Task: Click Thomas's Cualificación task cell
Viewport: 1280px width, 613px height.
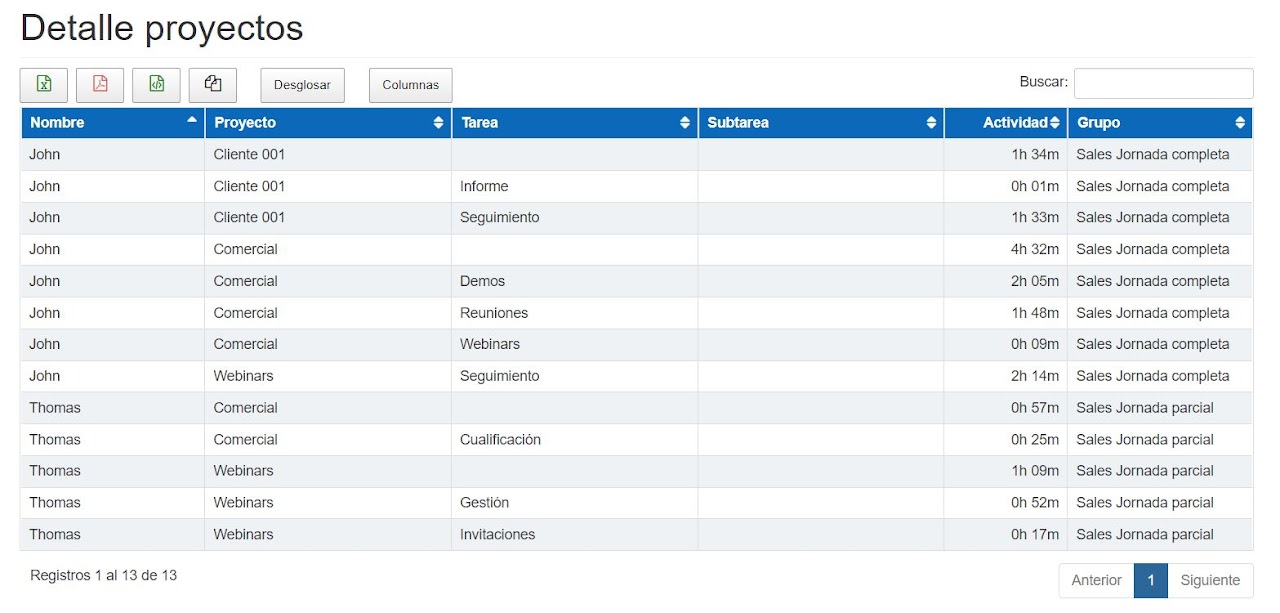Action: (500, 440)
